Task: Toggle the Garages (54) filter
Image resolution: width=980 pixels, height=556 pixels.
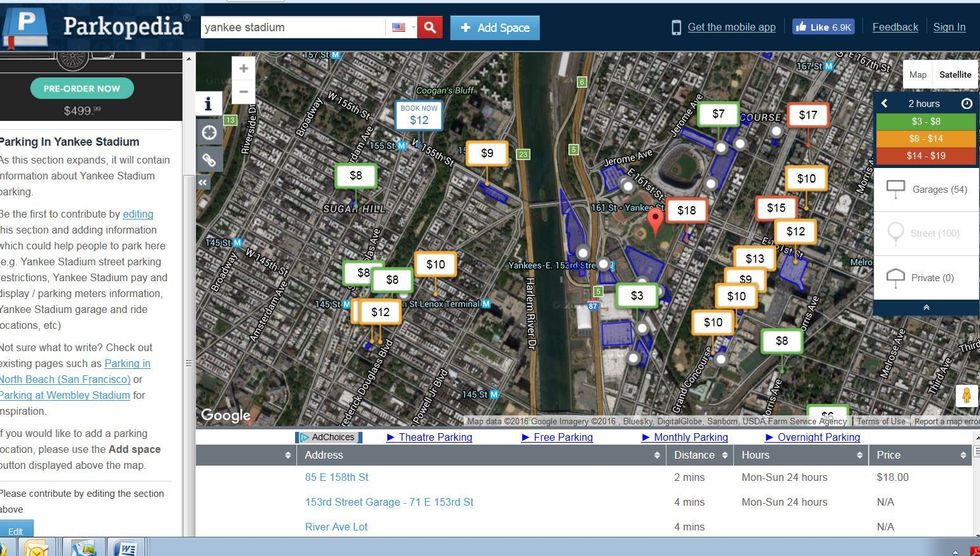Action: pyautogui.click(x=926, y=189)
